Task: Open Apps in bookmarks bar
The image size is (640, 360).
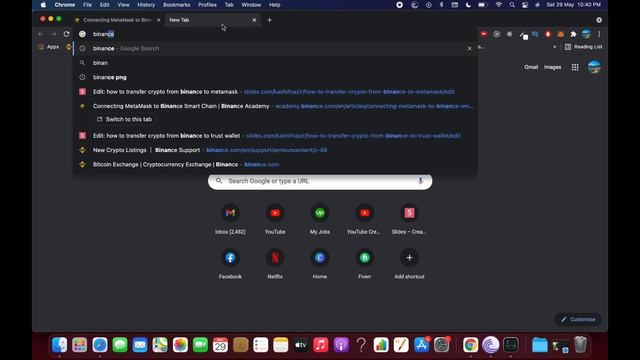Action: [49, 47]
